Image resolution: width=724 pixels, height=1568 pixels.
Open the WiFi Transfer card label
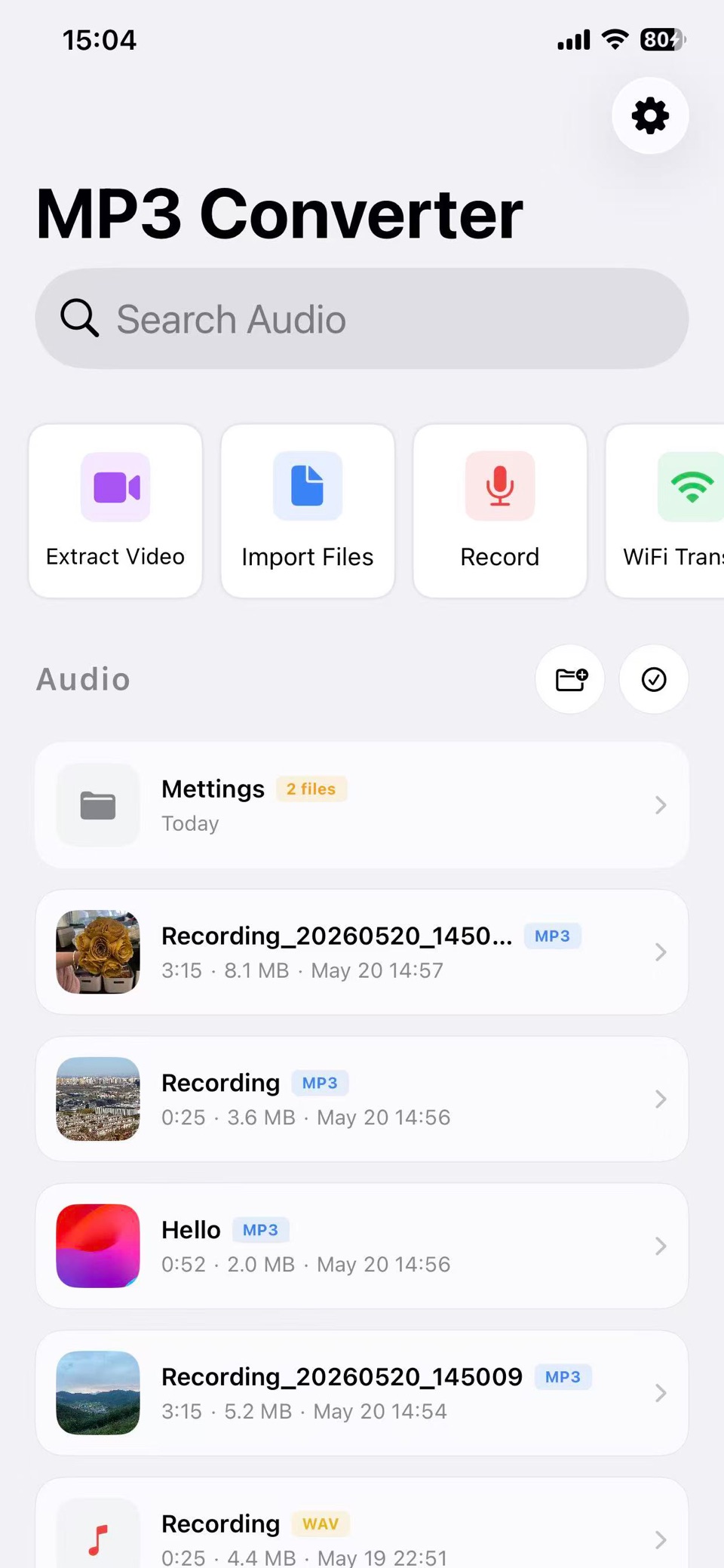tap(673, 557)
